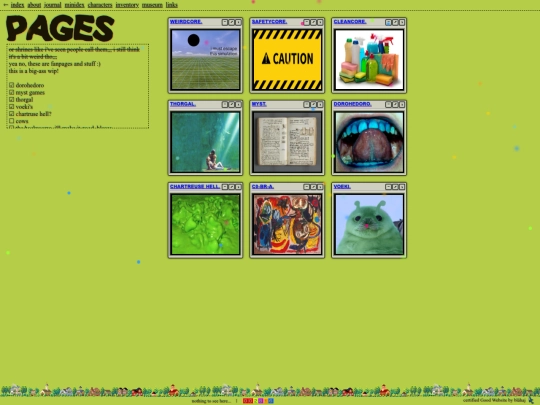Click the red counter box in footer
This screenshot has height=405, width=540.
pos(248,401)
